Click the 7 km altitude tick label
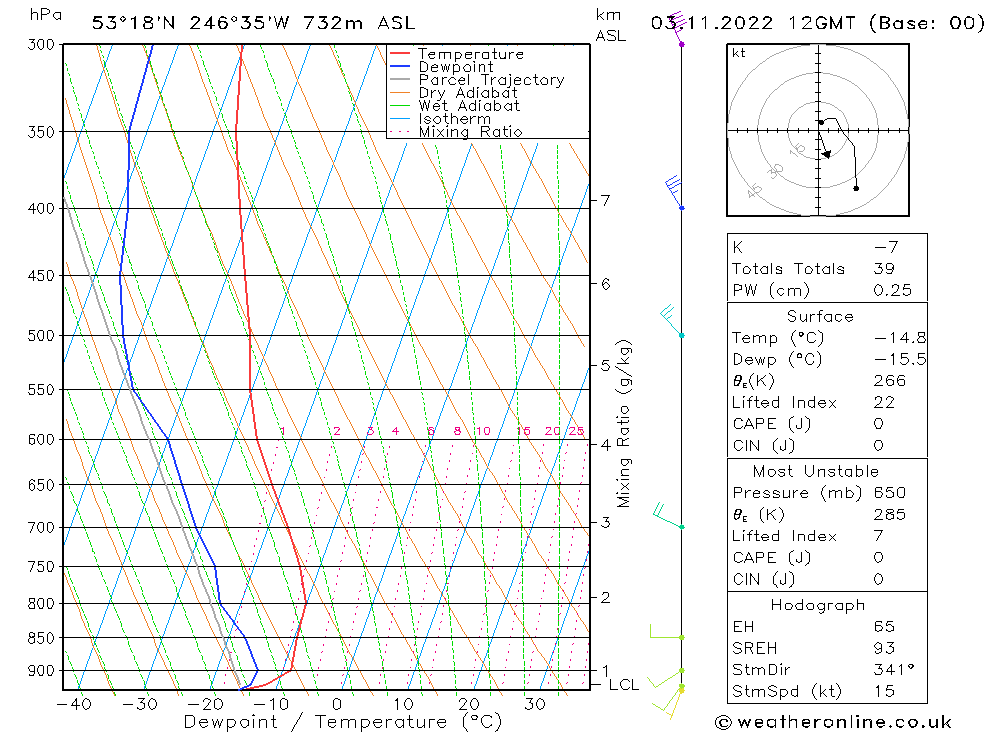 coord(605,200)
